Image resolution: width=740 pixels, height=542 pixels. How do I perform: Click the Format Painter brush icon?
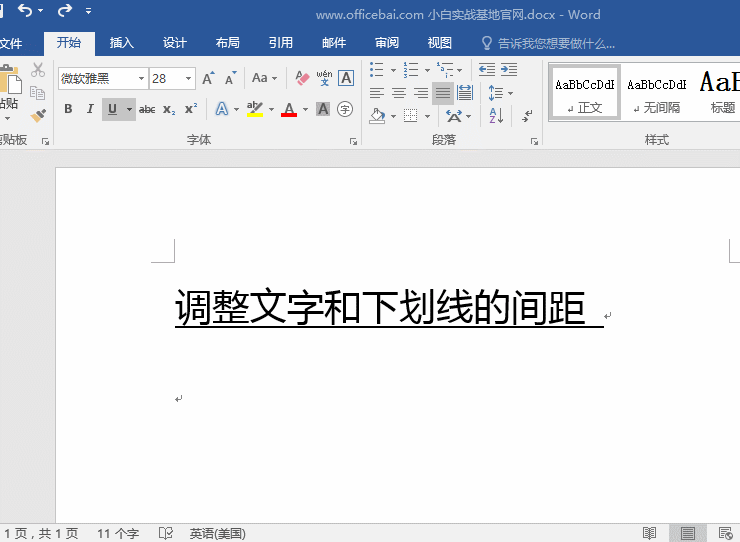click(x=38, y=115)
